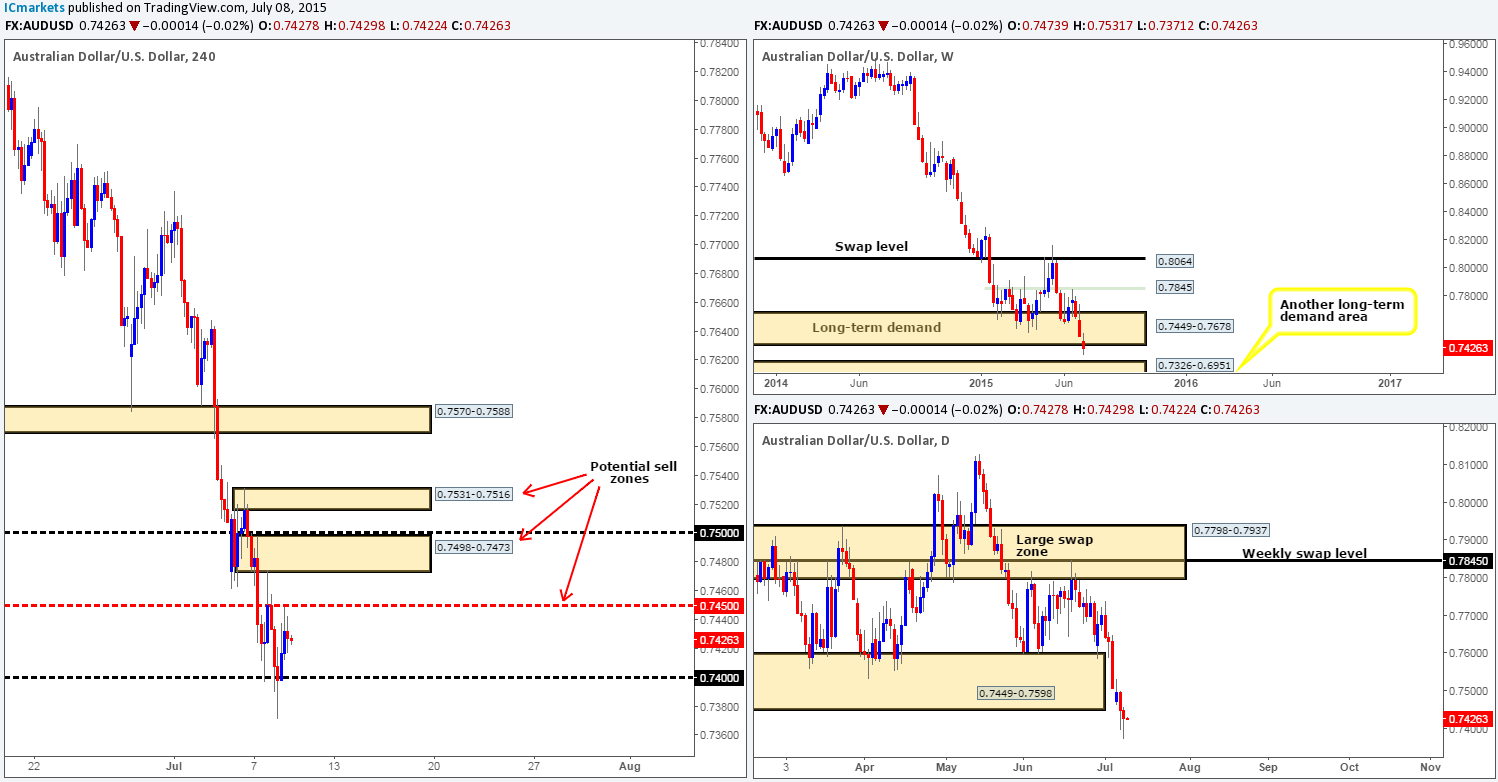Image resolution: width=1498 pixels, height=782 pixels.
Task: Click the FX:AUDUSD symbol above the 240 chart
Action: tap(38, 25)
